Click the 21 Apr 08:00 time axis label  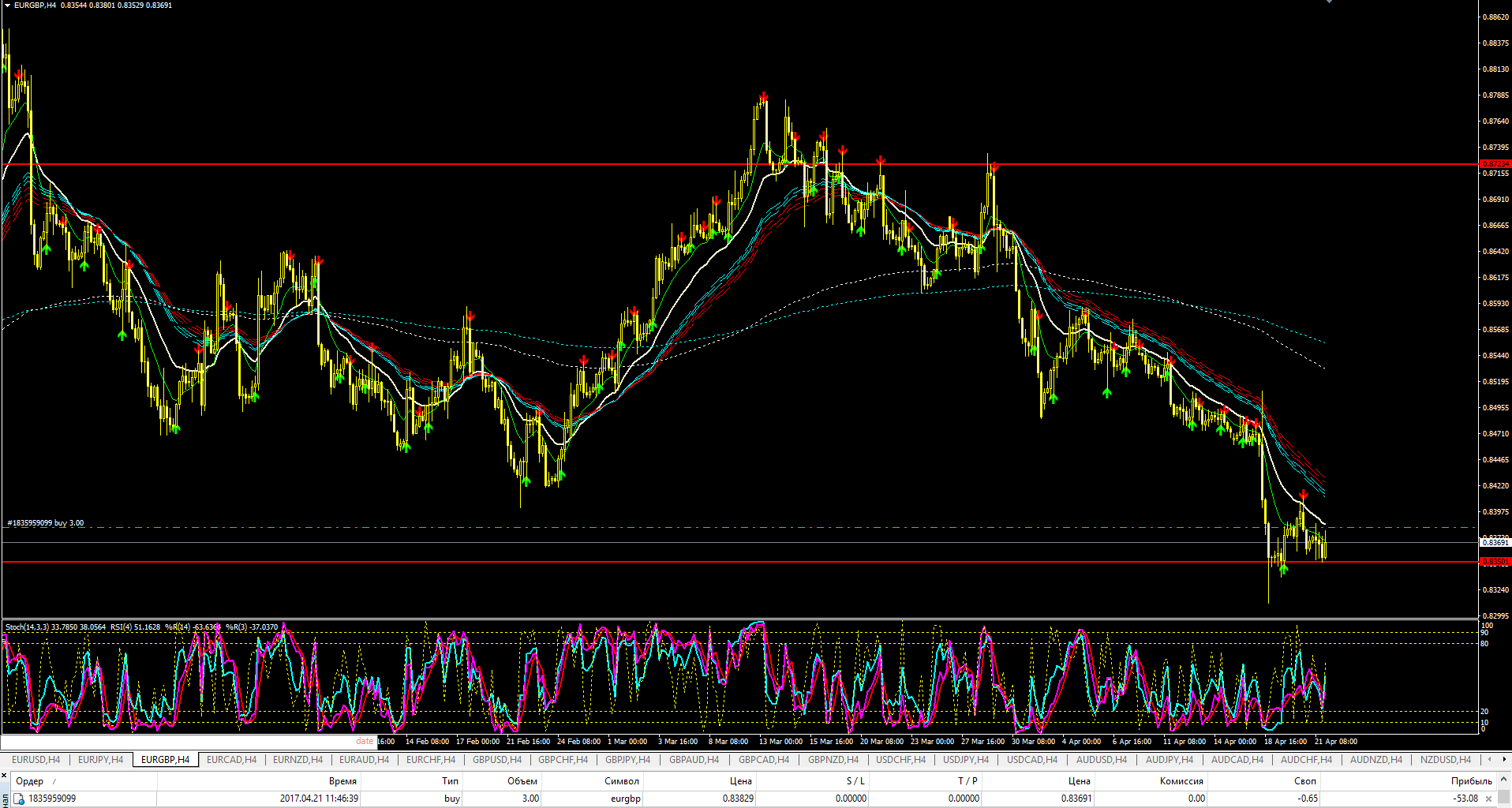(1336, 742)
